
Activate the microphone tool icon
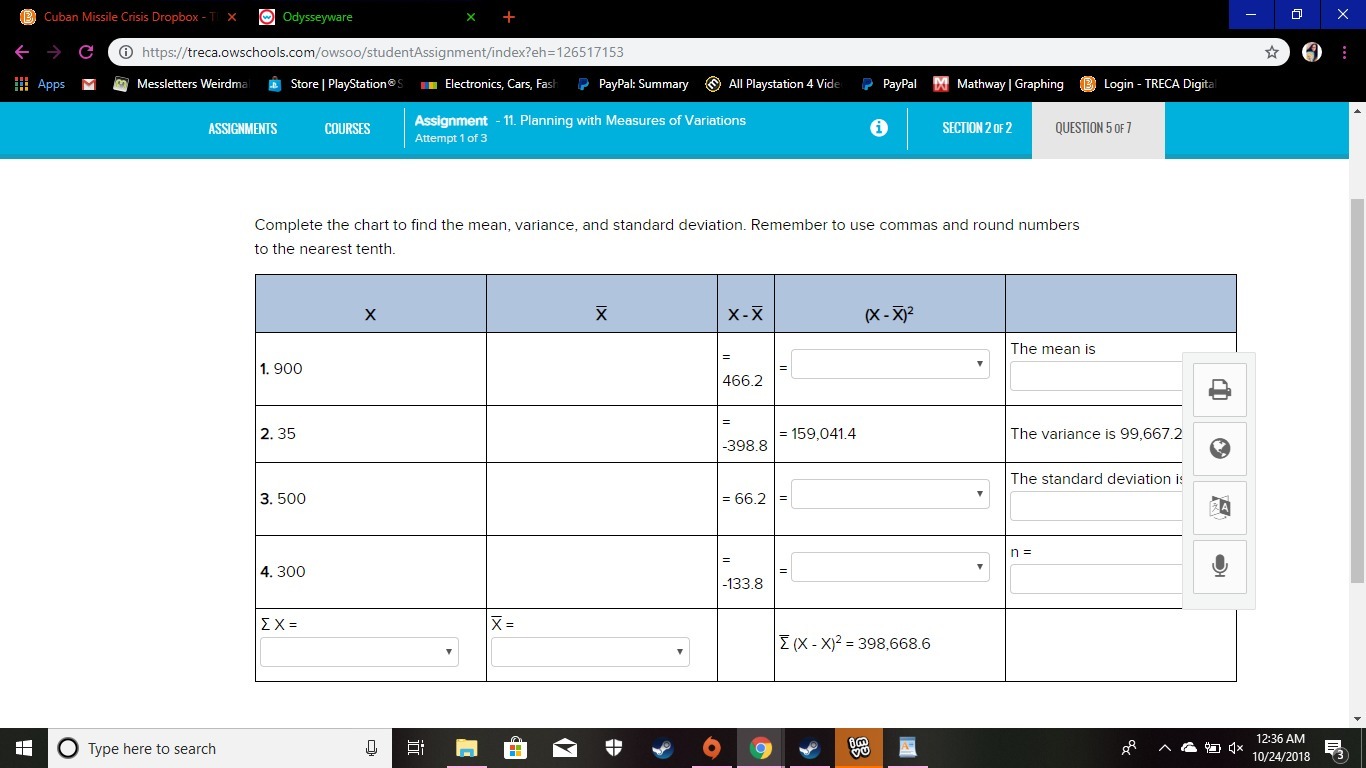point(1219,566)
